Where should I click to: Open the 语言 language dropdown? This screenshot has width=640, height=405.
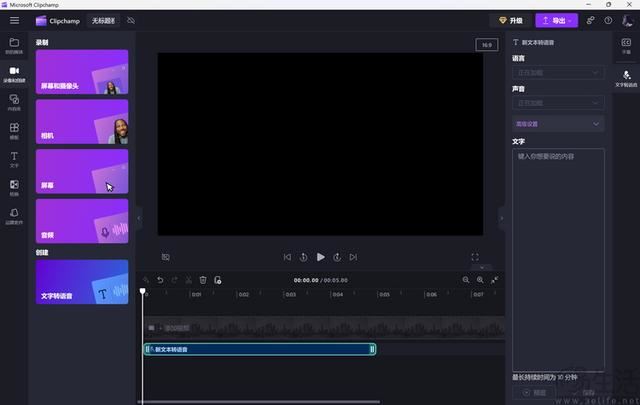(558, 73)
